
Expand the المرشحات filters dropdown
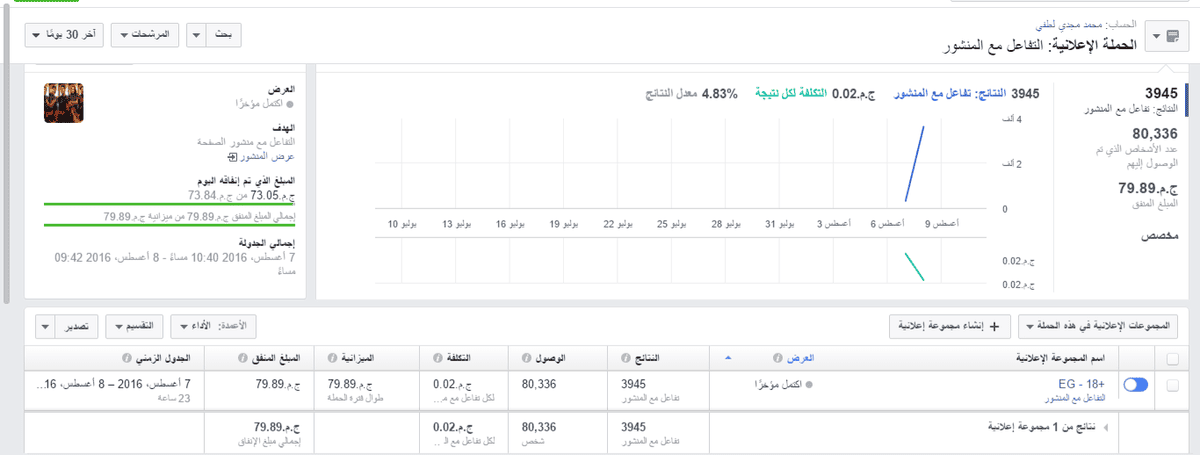coord(144,35)
